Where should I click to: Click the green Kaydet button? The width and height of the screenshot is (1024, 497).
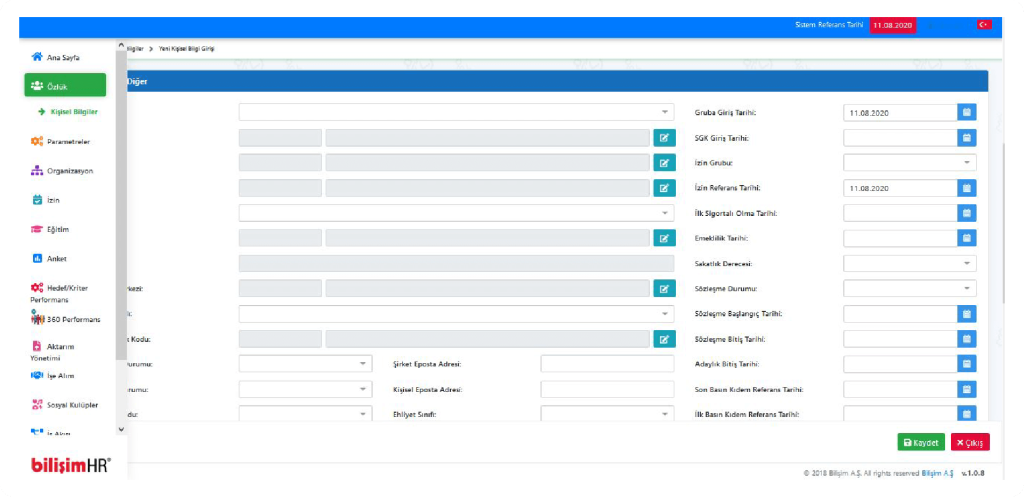coord(920,442)
